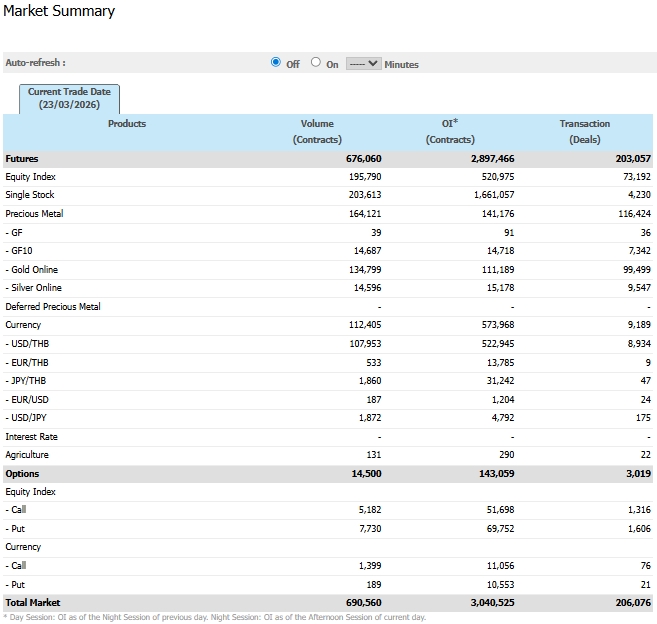The image size is (657, 624).
Task: Enable Auto-refresh with the On radio button
Action: pos(316,63)
